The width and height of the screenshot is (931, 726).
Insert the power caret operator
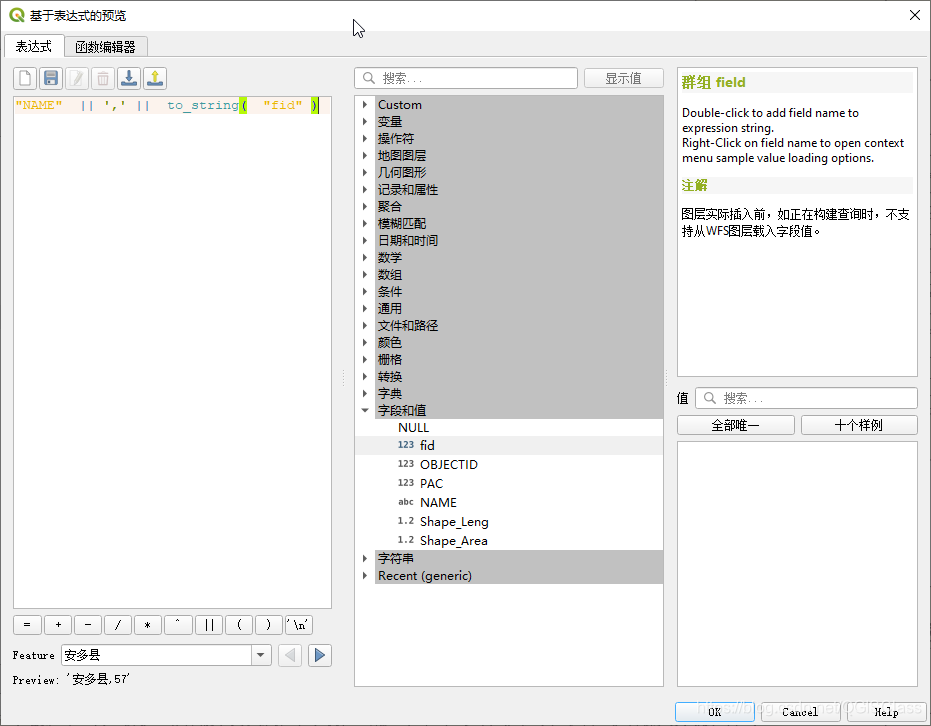(x=178, y=625)
